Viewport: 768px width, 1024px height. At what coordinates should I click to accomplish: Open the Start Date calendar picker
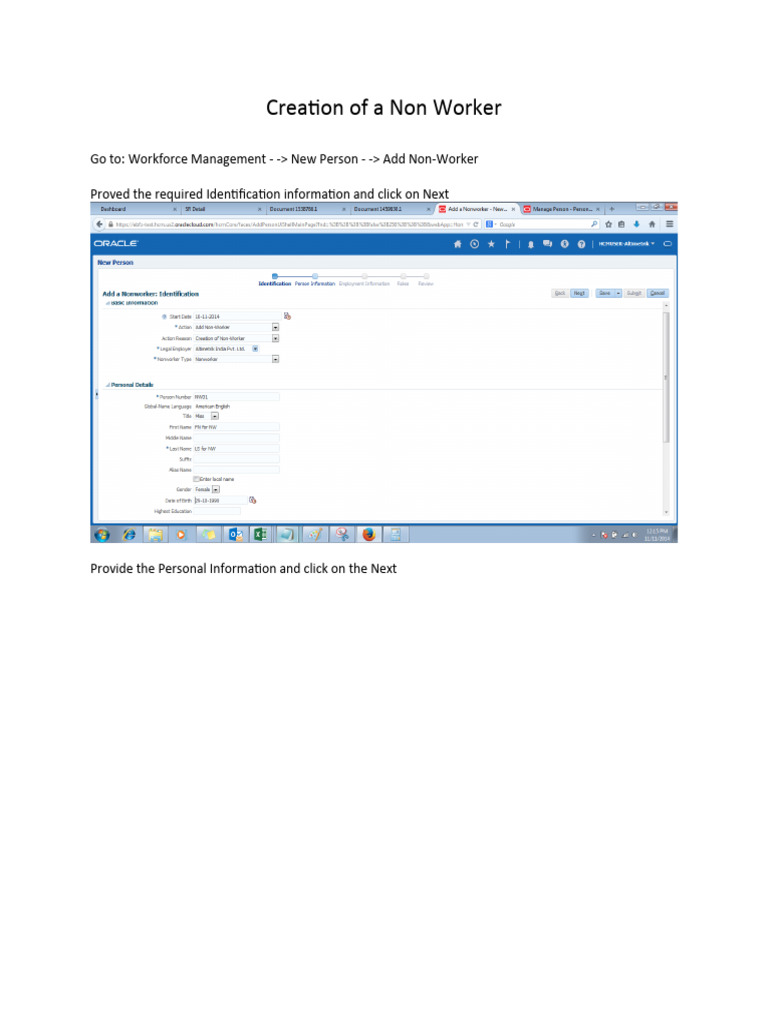287,316
